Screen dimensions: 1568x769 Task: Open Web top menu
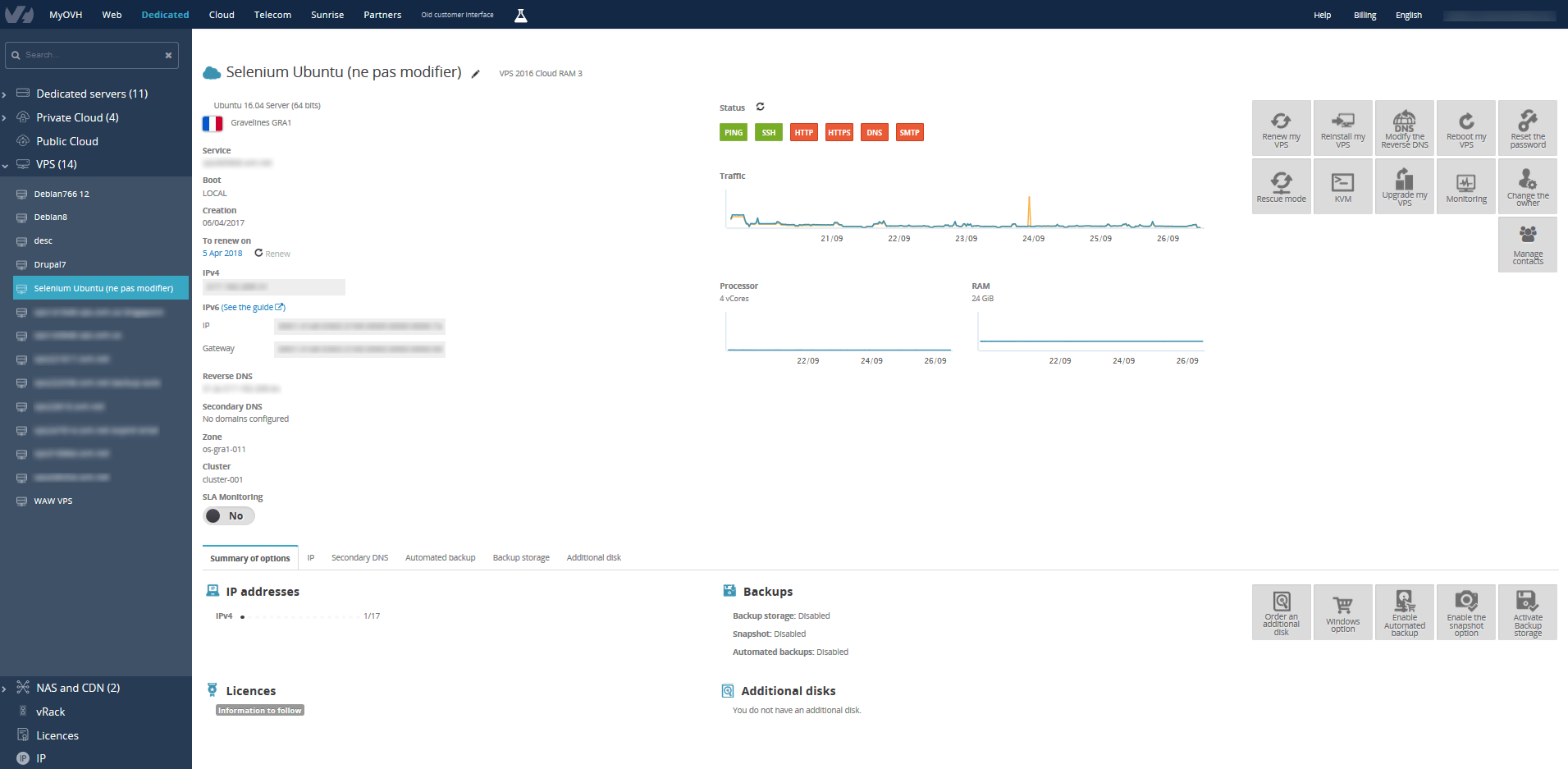point(112,15)
